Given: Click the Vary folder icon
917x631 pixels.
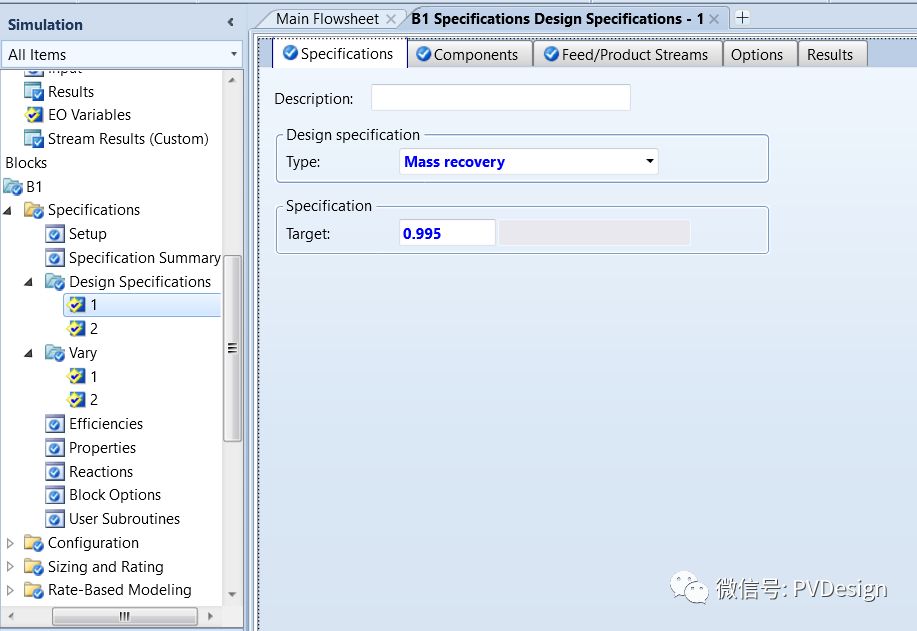Looking at the screenshot, I should pos(54,353).
